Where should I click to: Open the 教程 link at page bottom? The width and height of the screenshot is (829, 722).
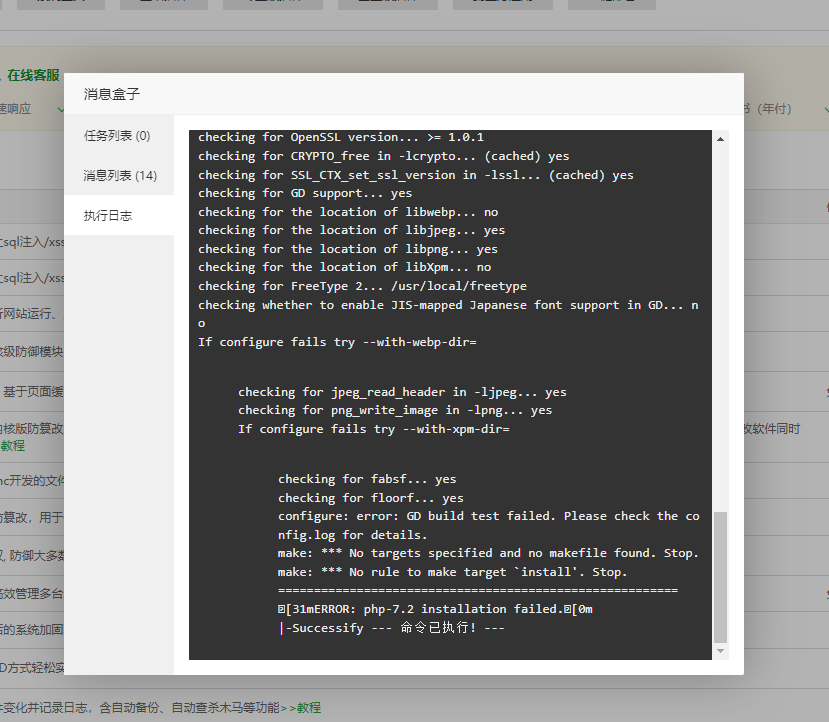(309, 707)
